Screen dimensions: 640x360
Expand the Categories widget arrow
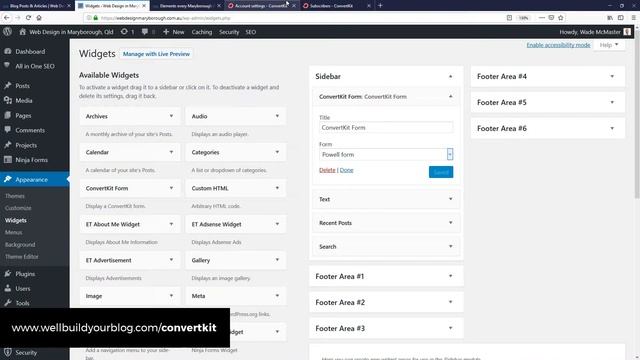point(277,152)
